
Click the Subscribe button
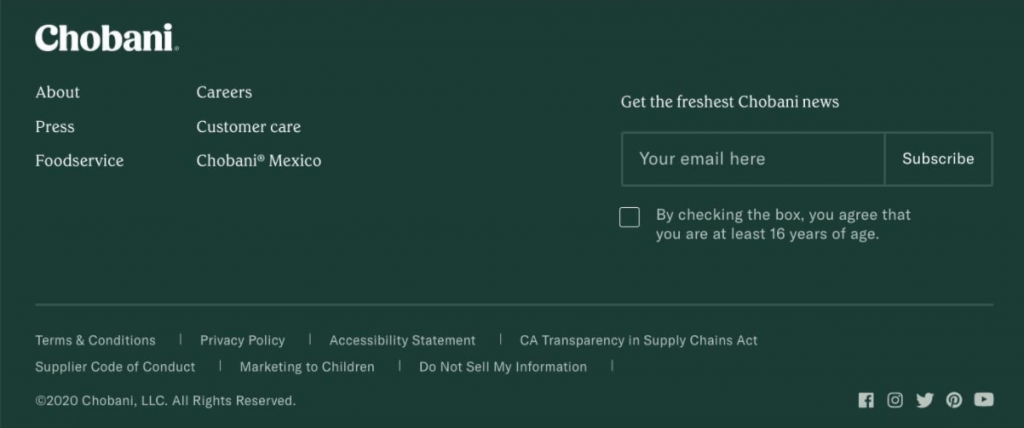938,159
